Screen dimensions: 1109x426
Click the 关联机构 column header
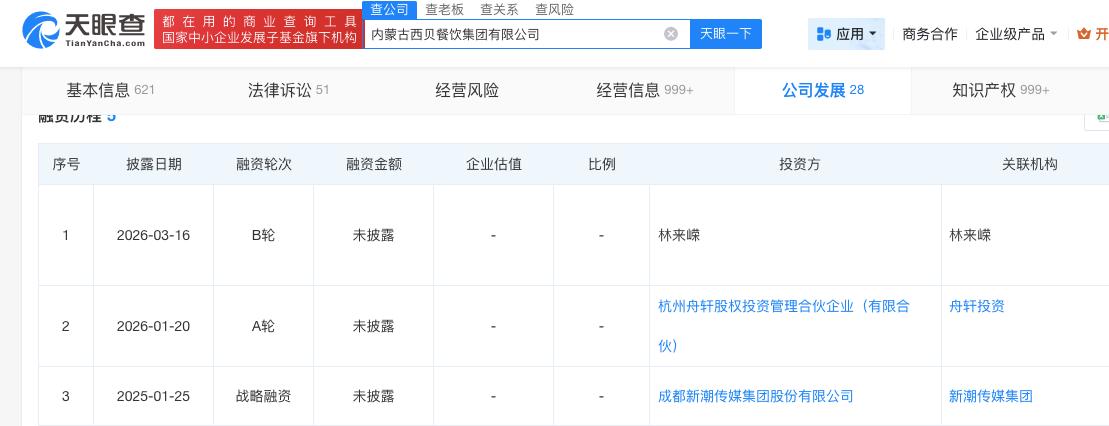coord(1030,164)
